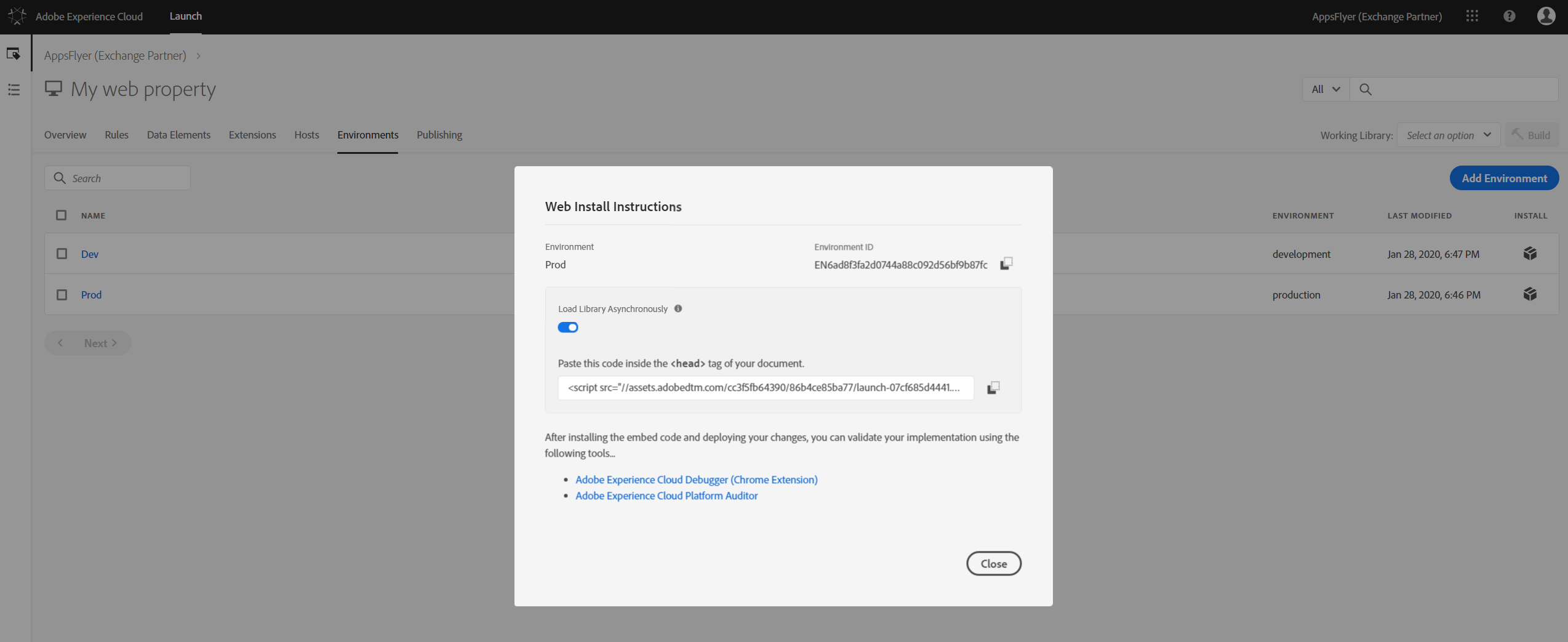Switch to the Publishing tab
1568x642 pixels.
pos(439,135)
